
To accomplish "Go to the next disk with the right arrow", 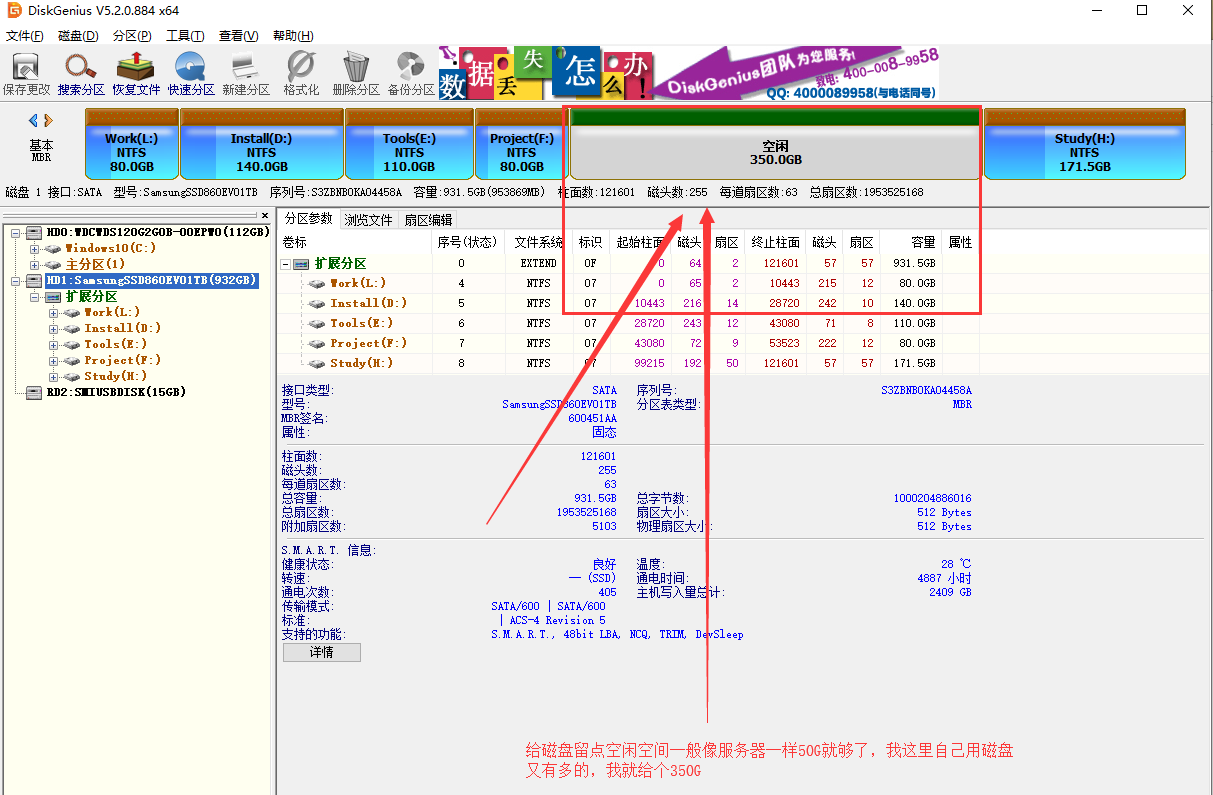I will point(48,121).
